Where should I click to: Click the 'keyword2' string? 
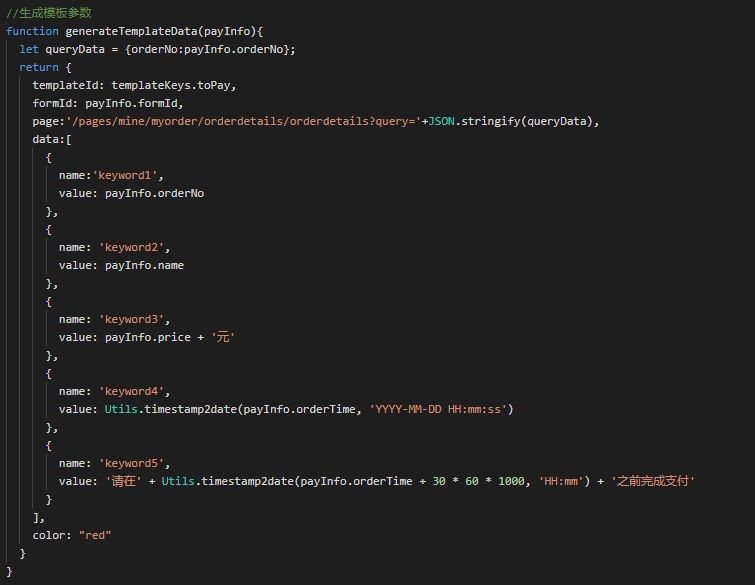point(131,247)
